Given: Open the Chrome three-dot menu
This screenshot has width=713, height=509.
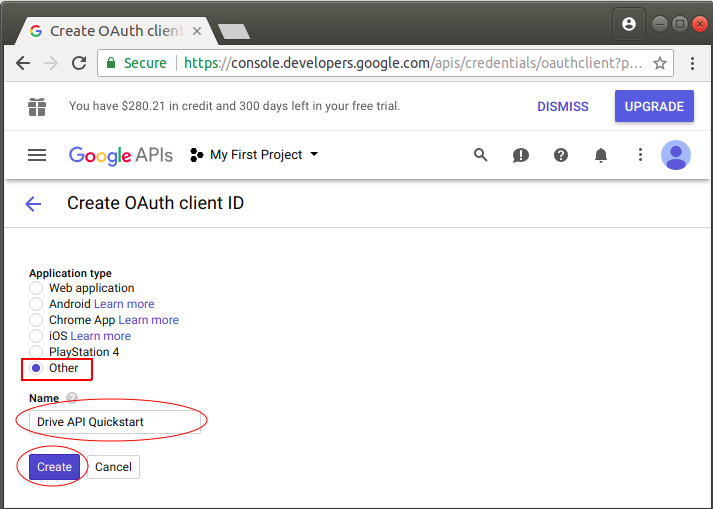Looking at the screenshot, I should point(692,63).
